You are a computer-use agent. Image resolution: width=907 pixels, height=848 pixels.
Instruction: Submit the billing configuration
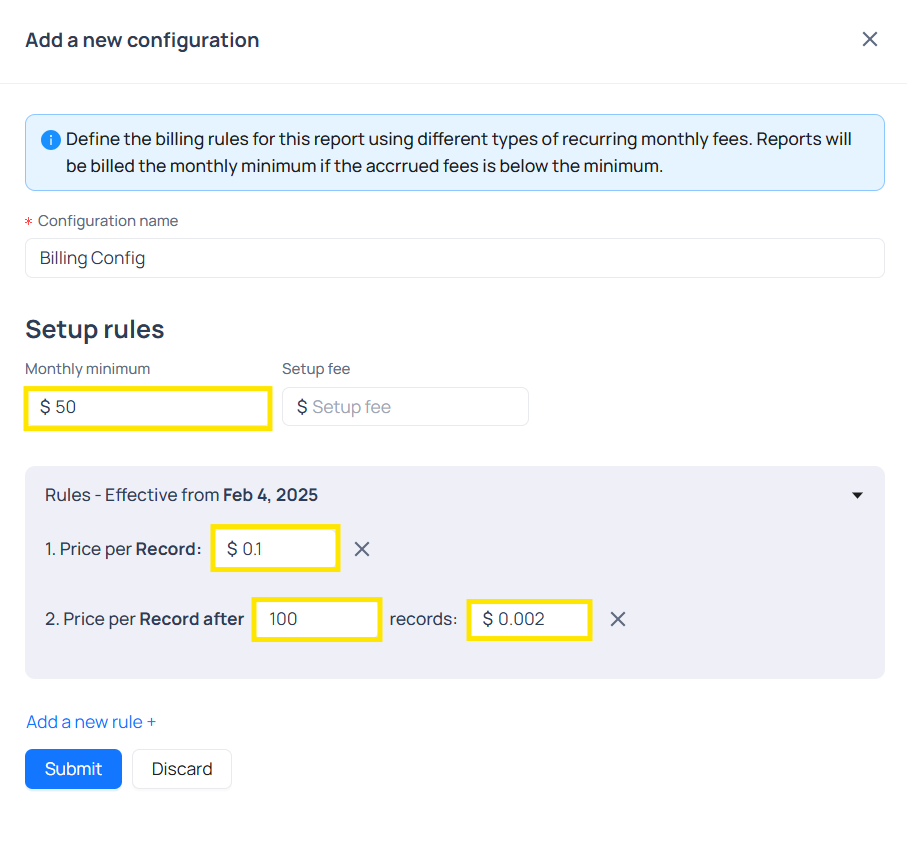(73, 769)
